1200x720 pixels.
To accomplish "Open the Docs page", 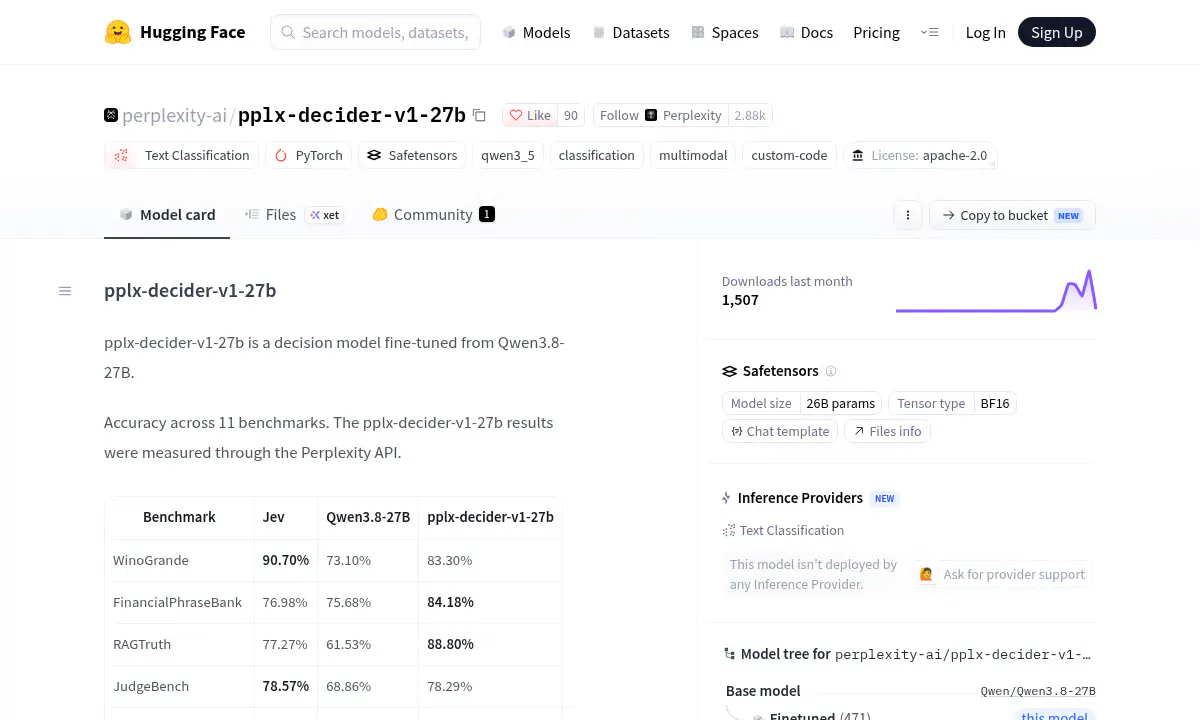I will [806, 32].
